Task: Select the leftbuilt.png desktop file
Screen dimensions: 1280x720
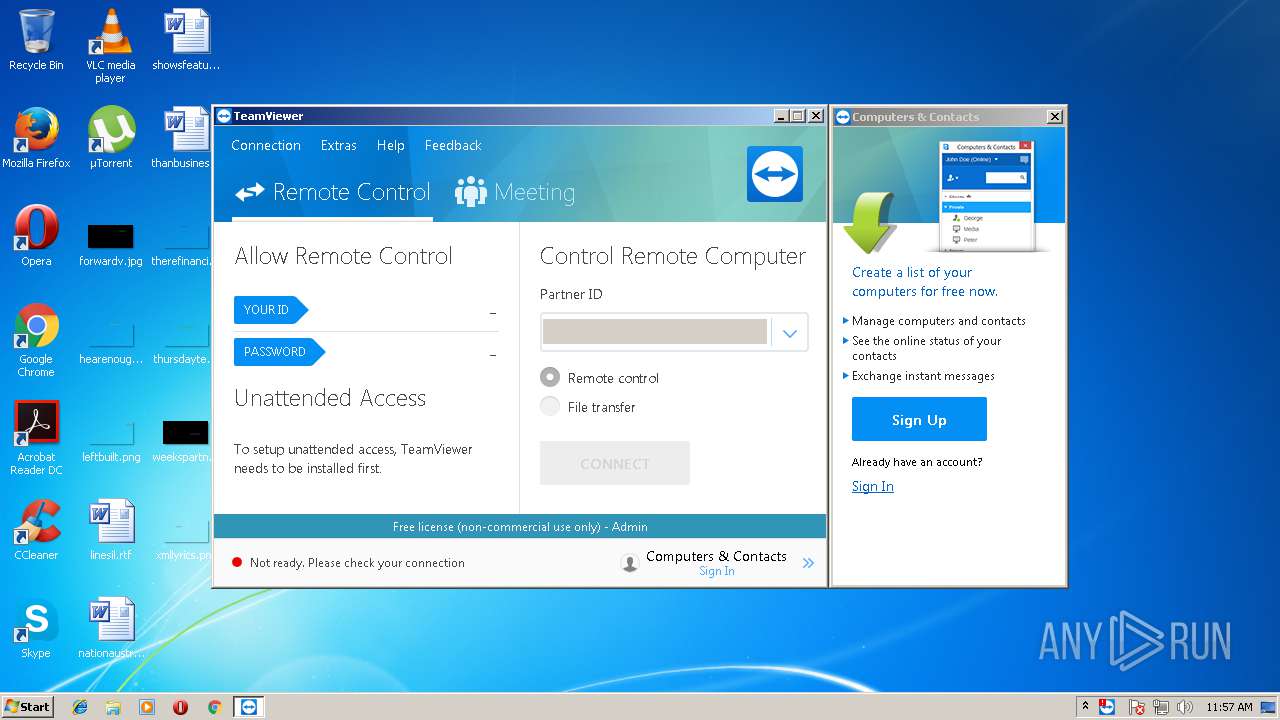Action: tap(110, 440)
